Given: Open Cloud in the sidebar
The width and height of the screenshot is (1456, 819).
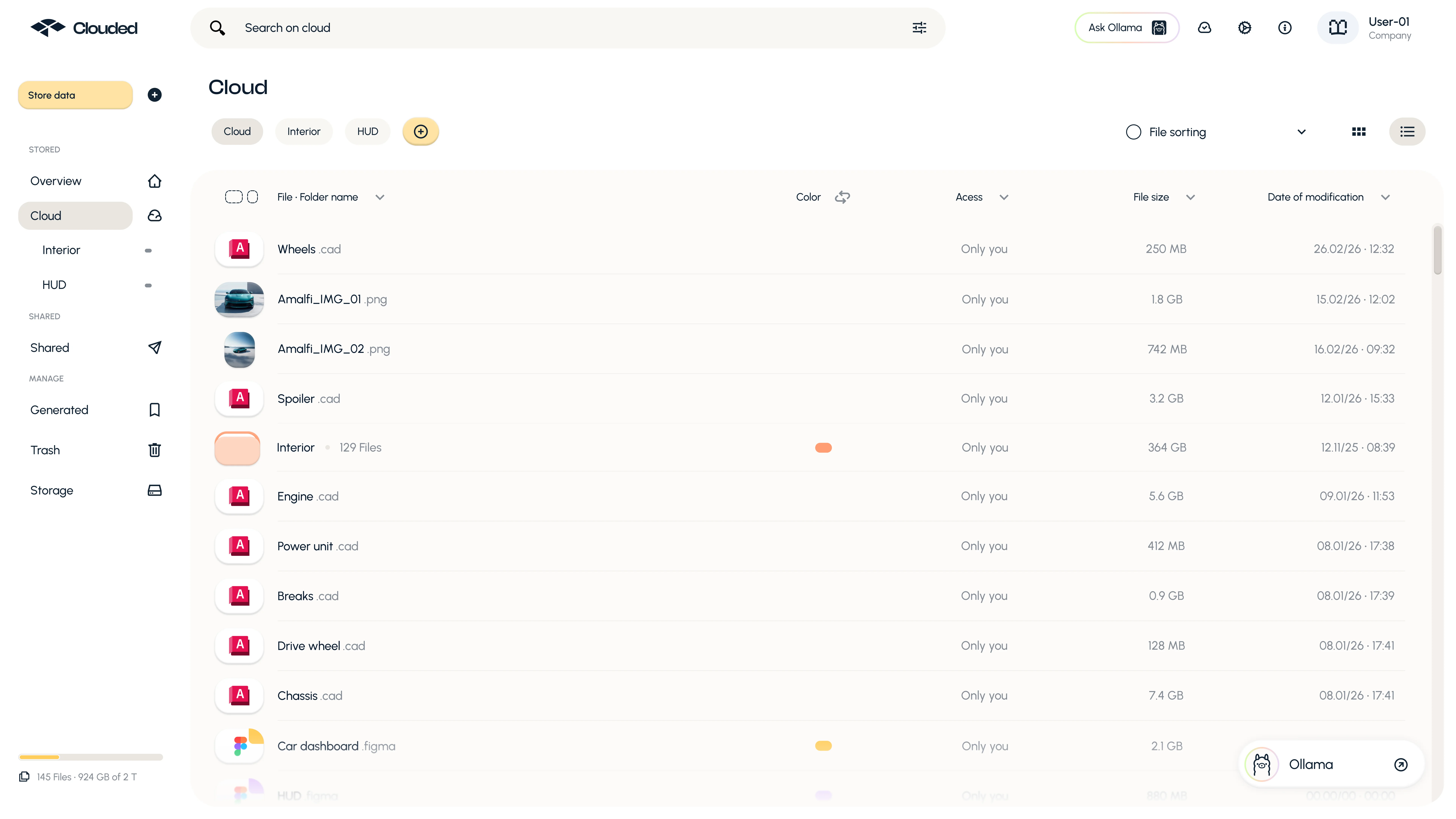Looking at the screenshot, I should [x=75, y=216].
